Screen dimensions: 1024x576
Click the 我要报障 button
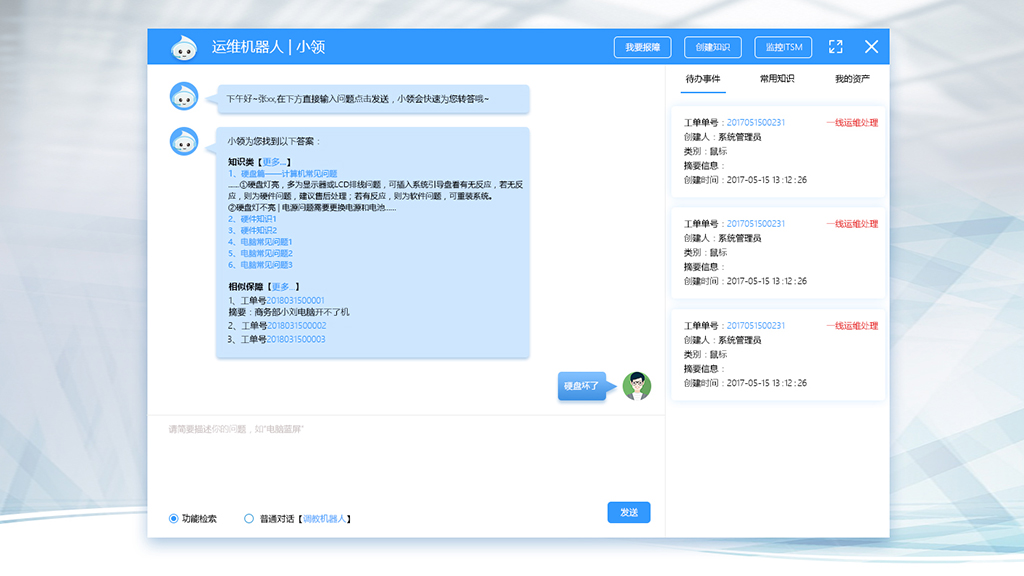point(643,47)
